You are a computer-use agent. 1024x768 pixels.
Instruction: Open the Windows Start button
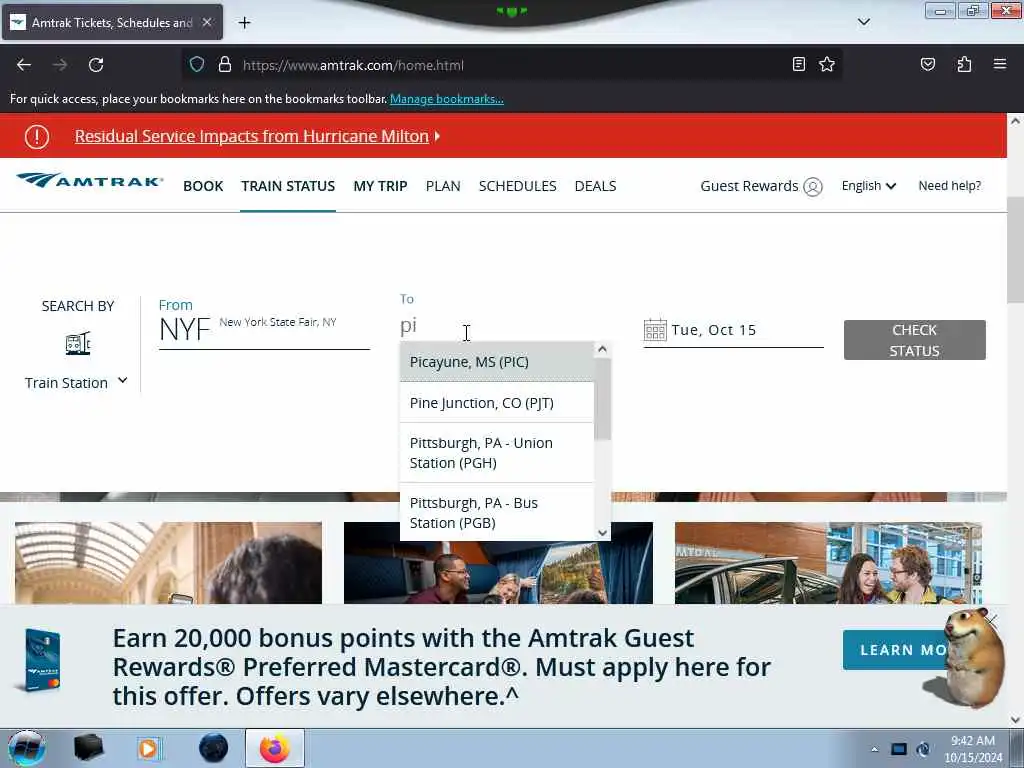coord(26,748)
